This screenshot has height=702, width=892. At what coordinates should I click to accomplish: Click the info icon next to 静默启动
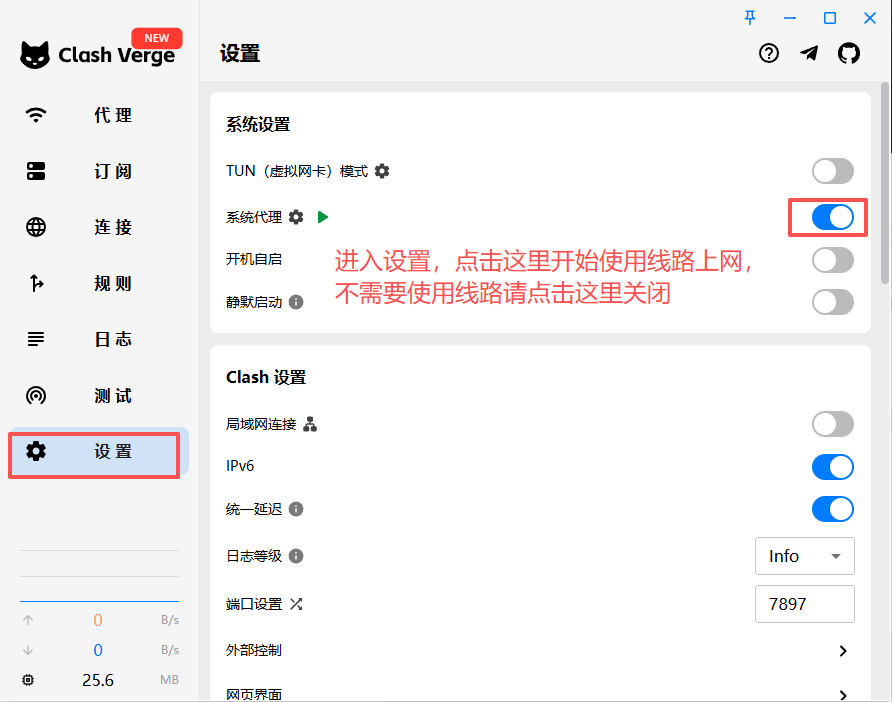(296, 301)
